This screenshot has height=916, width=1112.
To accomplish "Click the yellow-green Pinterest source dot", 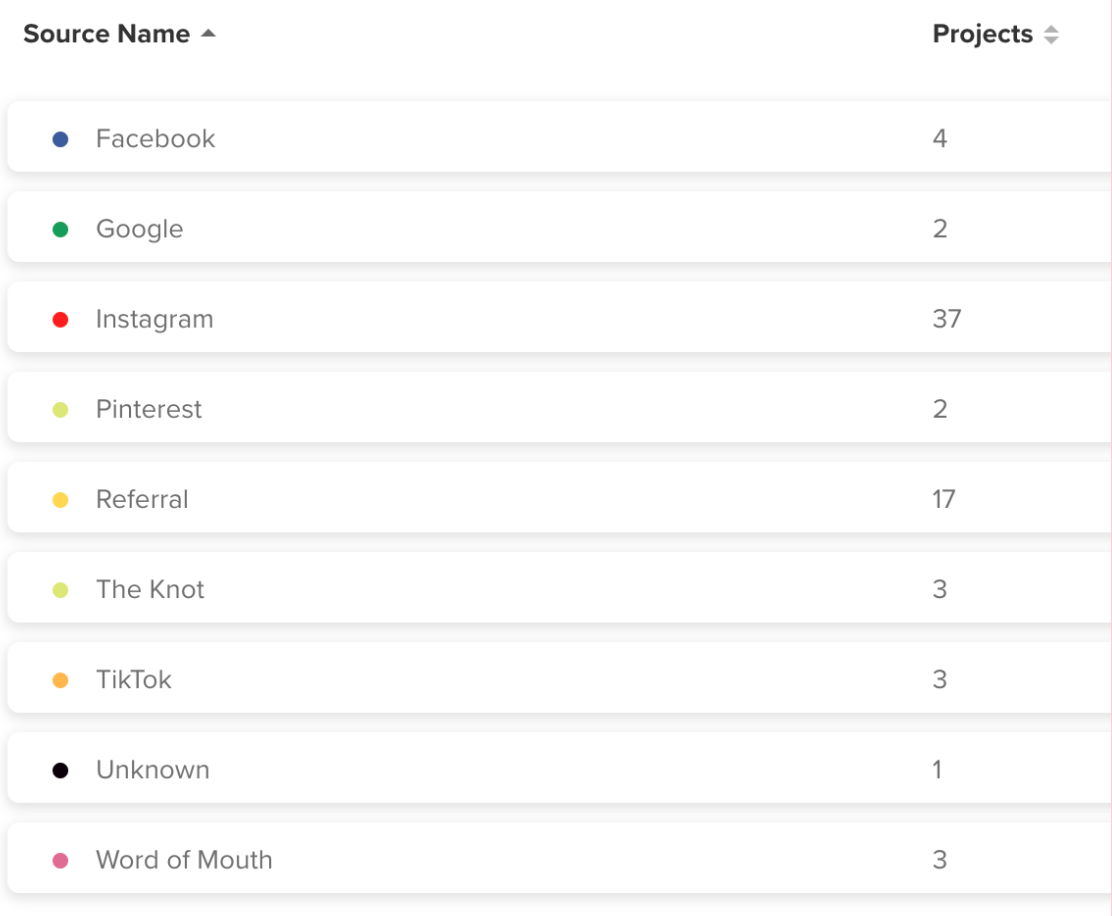I will (x=60, y=409).
